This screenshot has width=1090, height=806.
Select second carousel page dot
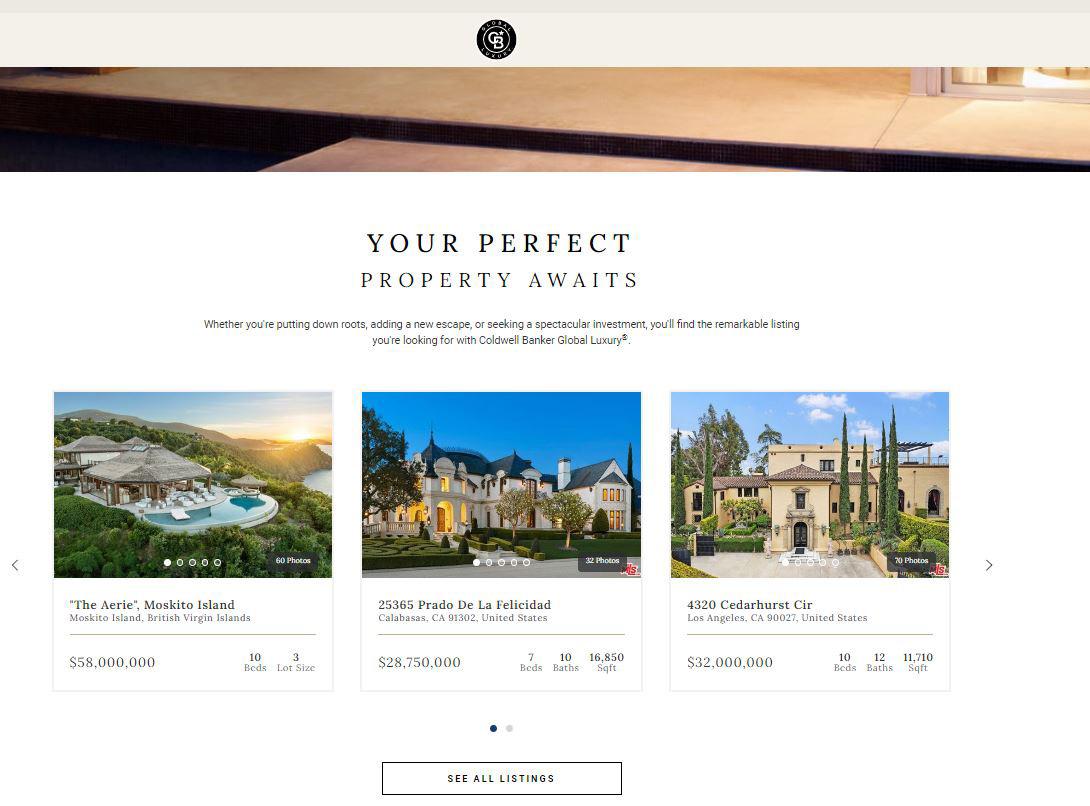tap(510, 728)
